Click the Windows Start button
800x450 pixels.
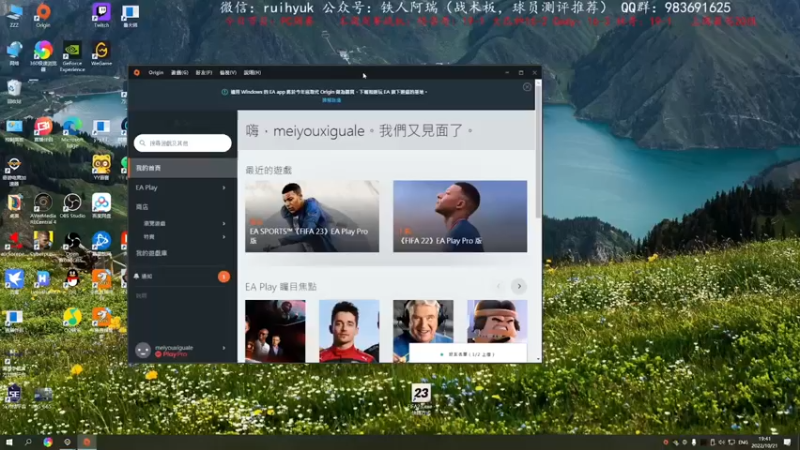point(9,442)
